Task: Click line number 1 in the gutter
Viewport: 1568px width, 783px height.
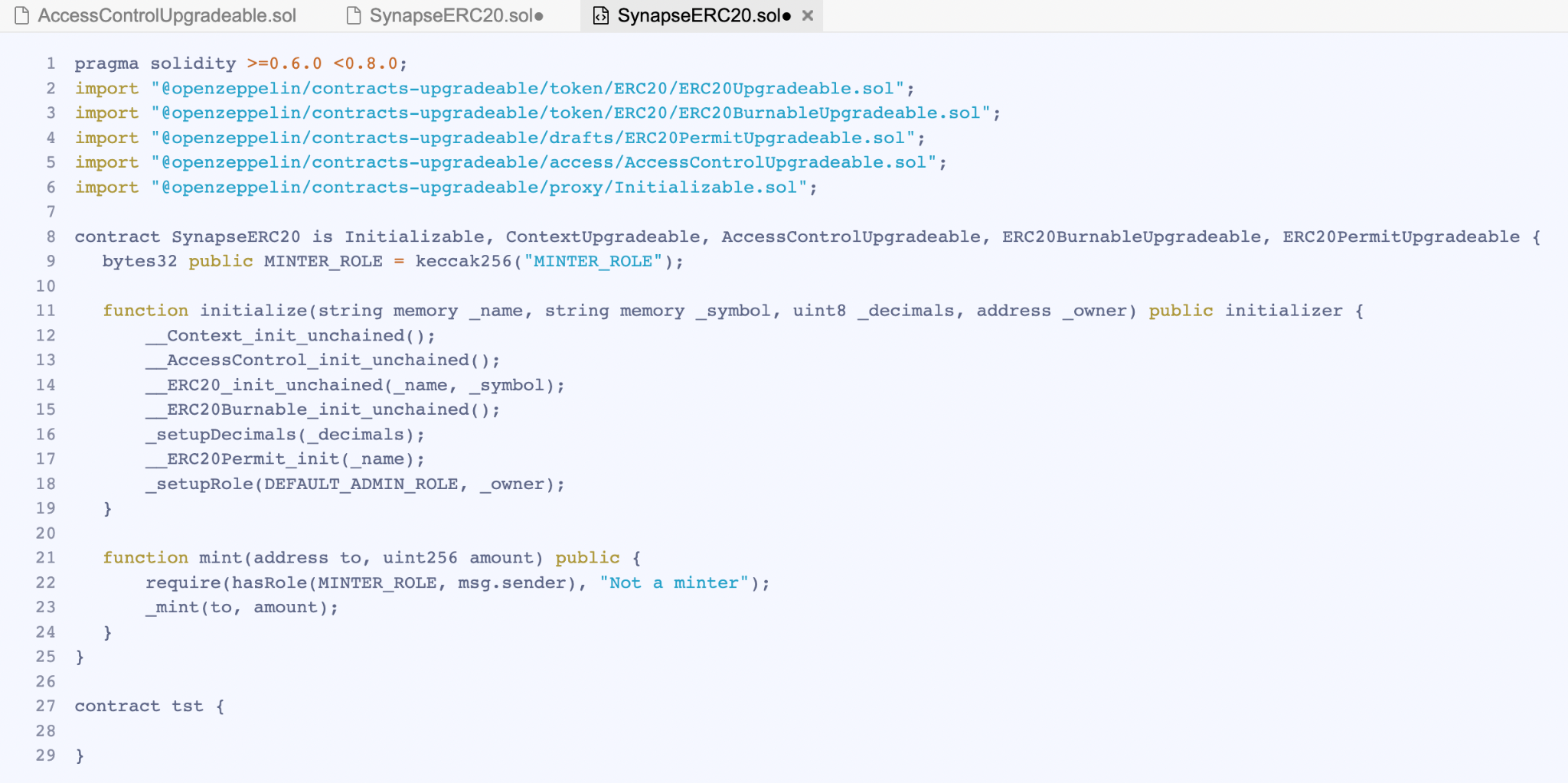Action: click(51, 64)
